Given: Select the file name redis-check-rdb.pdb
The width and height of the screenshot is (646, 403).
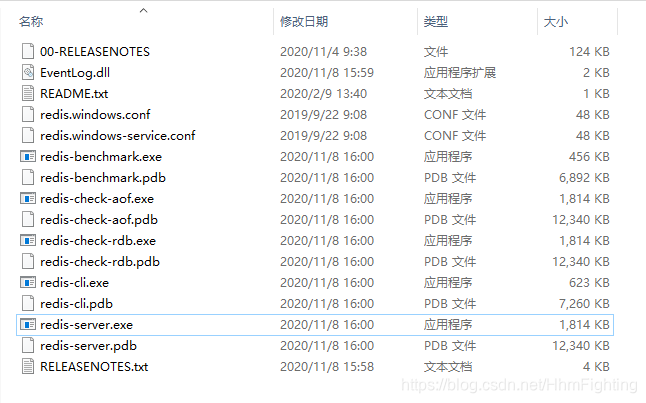Looking at the screenshot, I should click(x=100, y=262).
